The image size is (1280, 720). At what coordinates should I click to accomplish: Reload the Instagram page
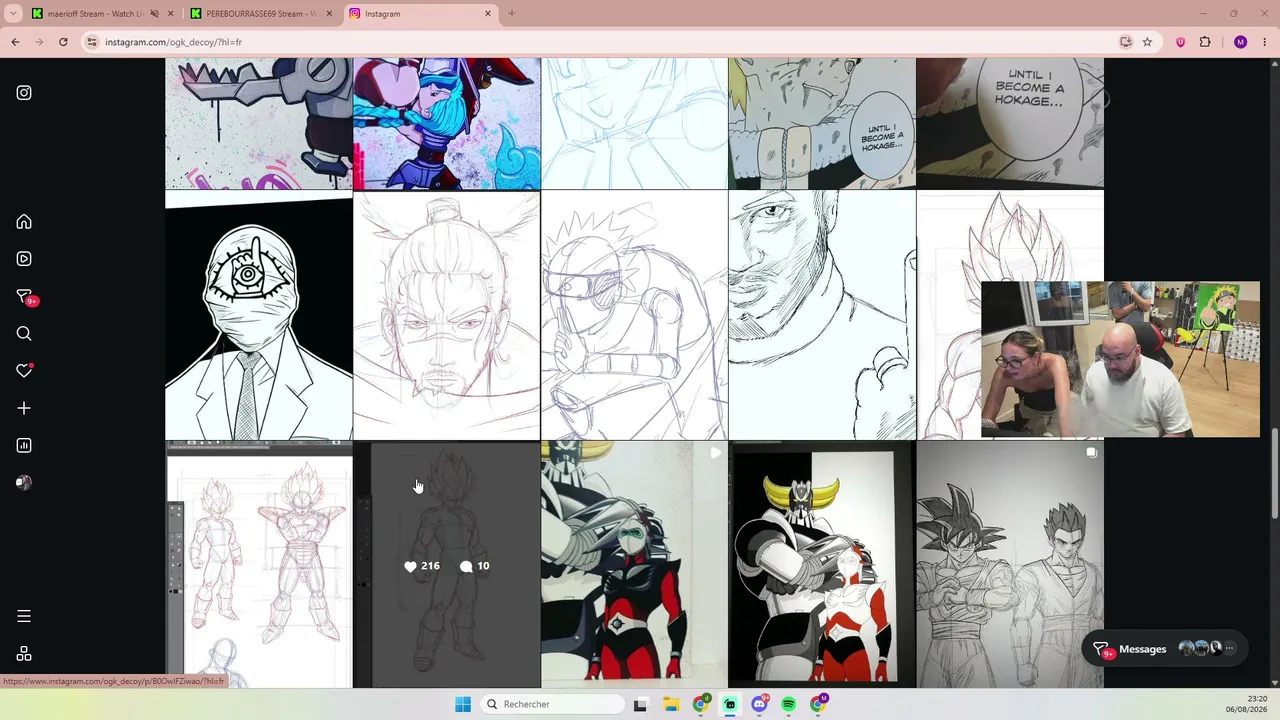point(63,42)
